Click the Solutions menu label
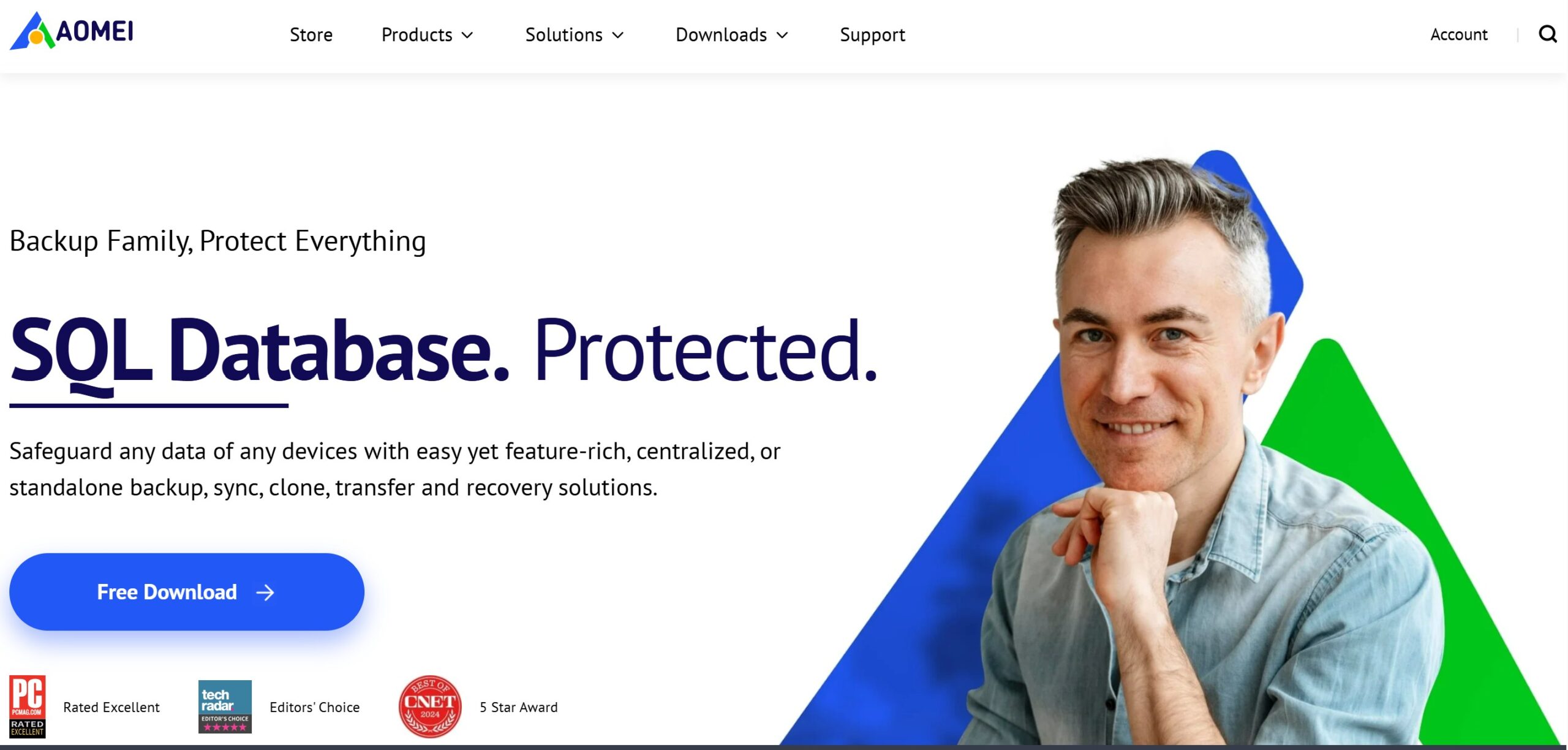 click(x=564, y=35)
